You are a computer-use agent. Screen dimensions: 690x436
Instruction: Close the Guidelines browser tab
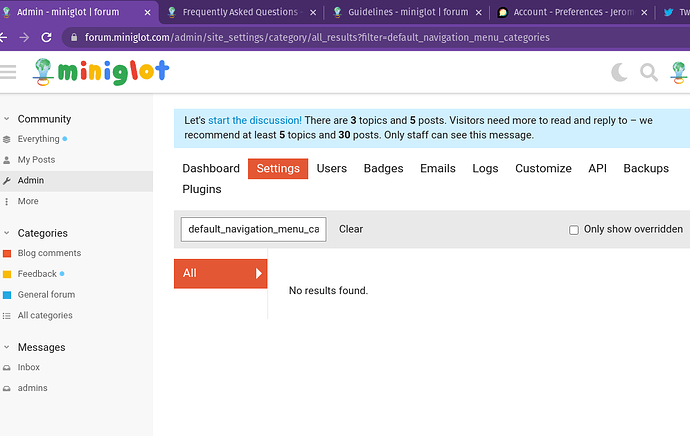479,13
